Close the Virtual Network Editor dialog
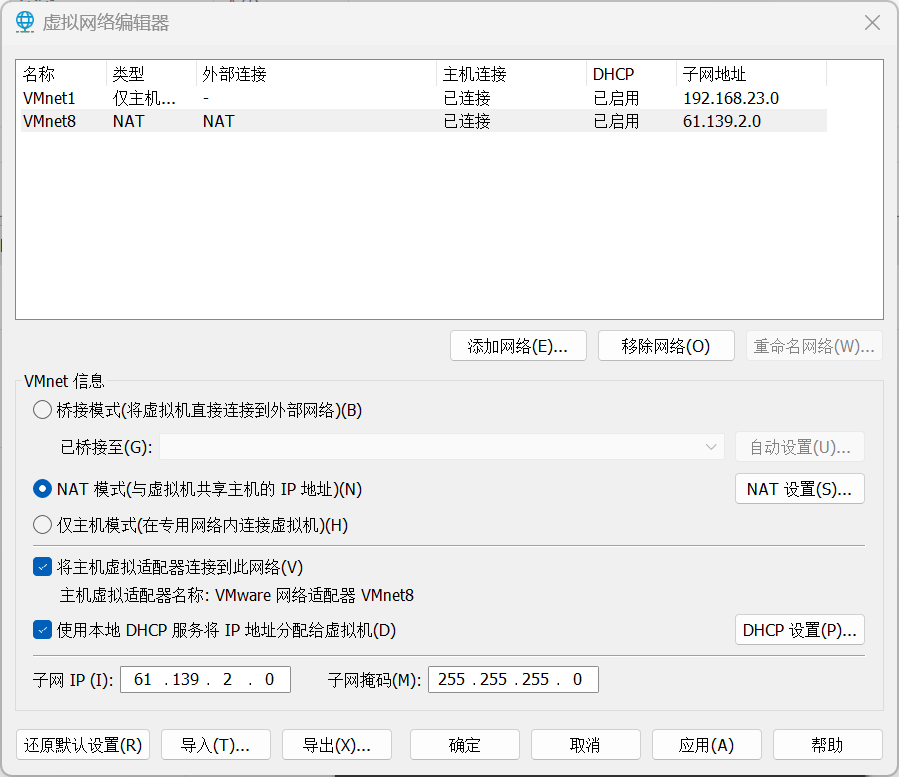Image resolution: width=899 pixels, height=777 pixels. coord(872,23)
